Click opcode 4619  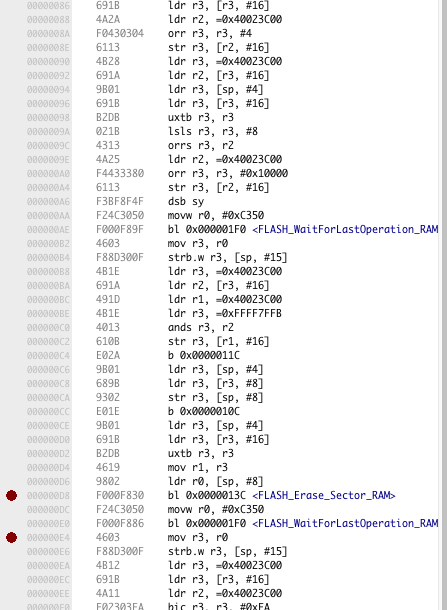(x=108, y=468)
